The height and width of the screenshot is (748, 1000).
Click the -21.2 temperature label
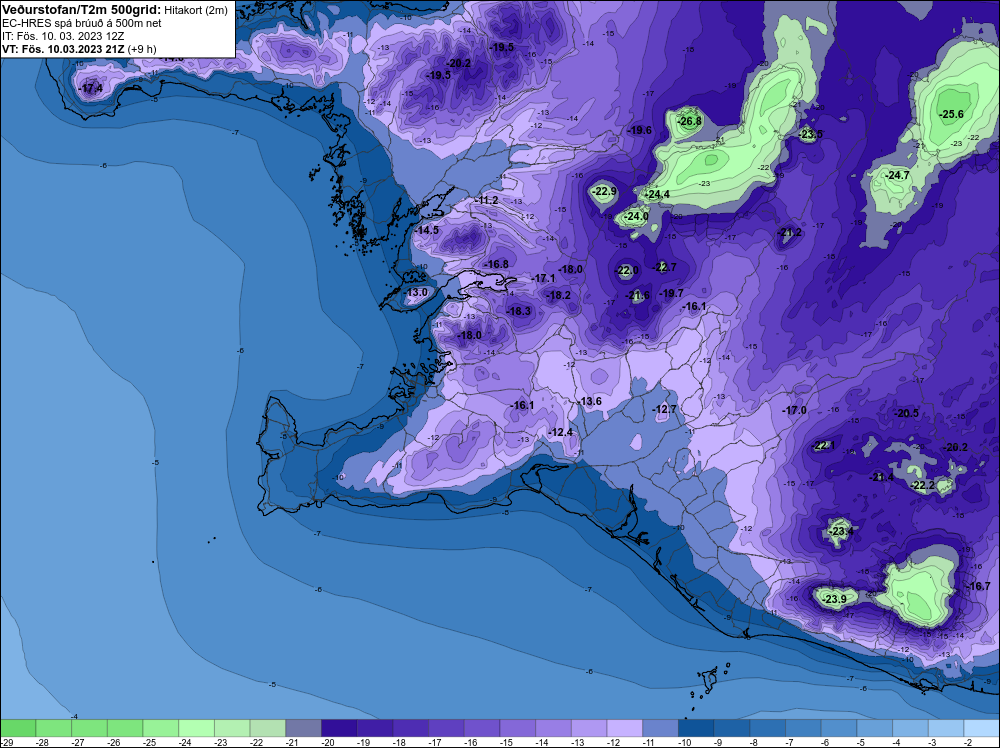coord(789,232)
